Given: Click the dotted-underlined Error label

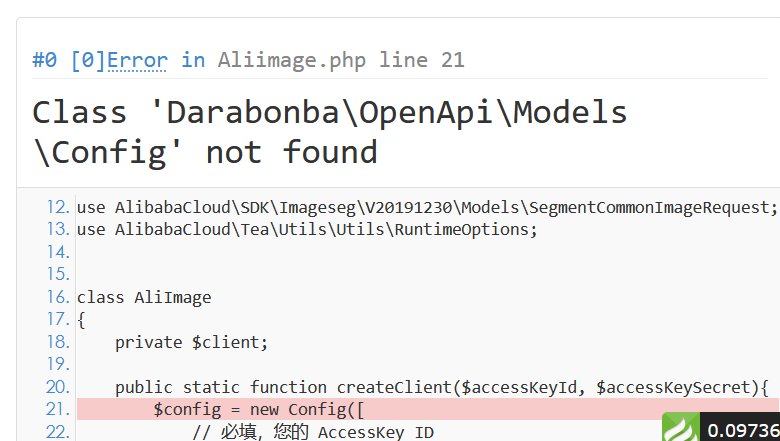Looking at the screenshot, I should coord(137,60).
